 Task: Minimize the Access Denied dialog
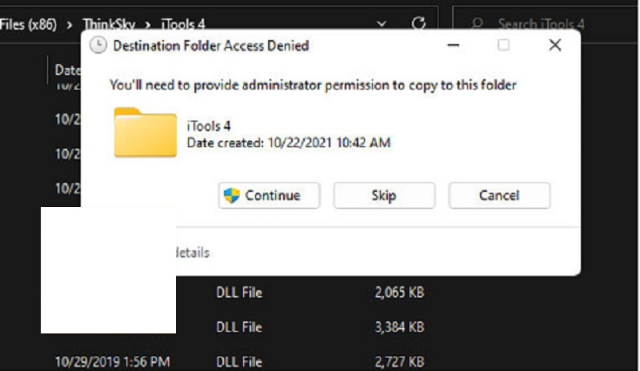click(x=453, y=45)
